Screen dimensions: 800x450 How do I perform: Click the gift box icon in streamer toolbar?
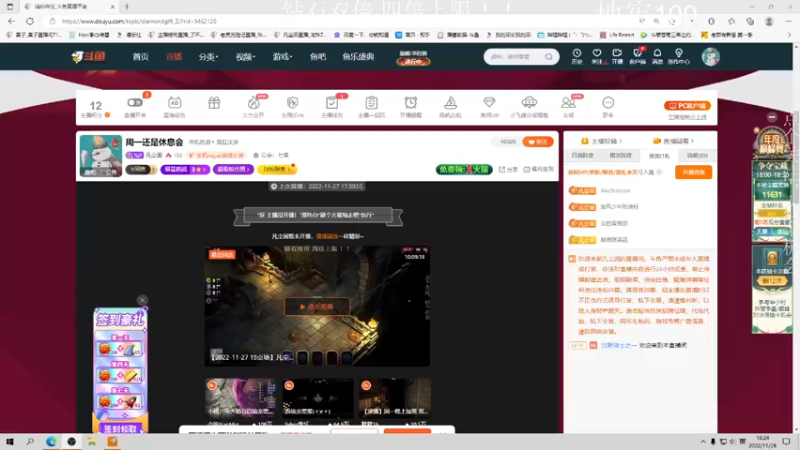tap(214, 104)
